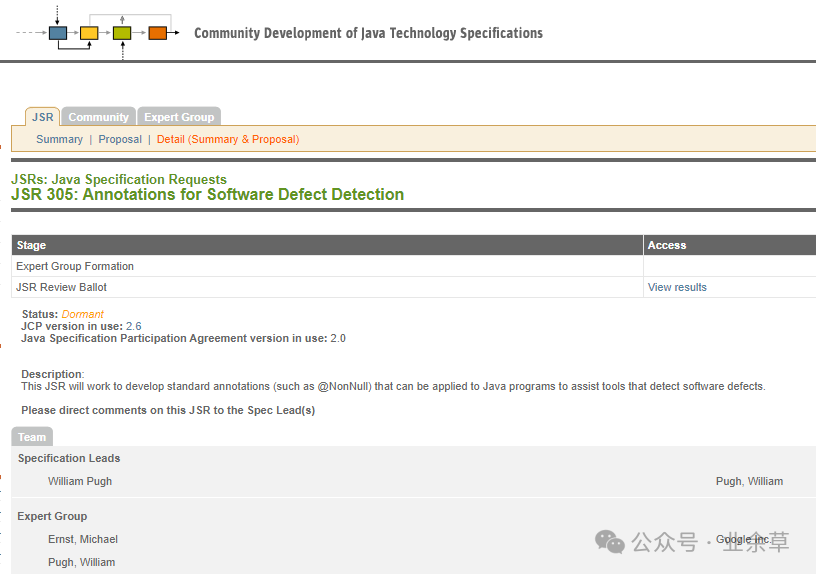Open the Community tab
The width and height of the screenshot is (816, 575).
pyautogui.click(x=98, y=117)
